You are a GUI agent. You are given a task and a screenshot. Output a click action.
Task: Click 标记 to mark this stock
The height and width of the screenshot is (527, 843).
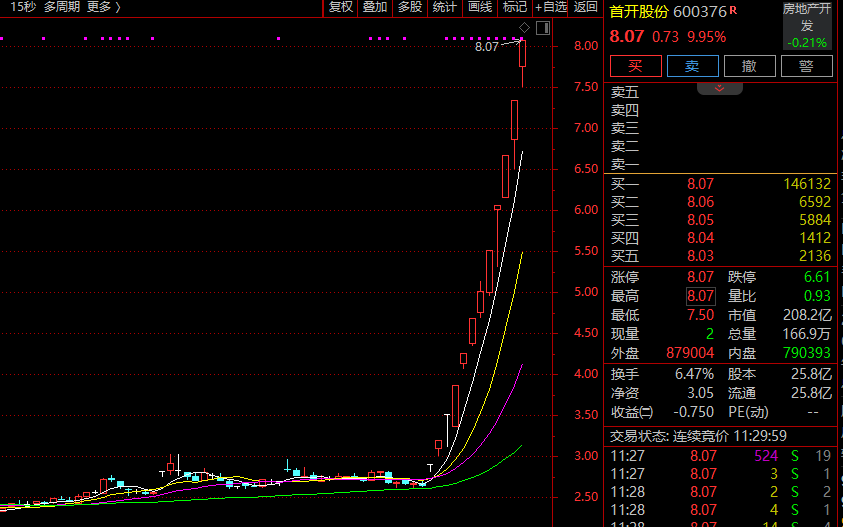pos(515,7)
